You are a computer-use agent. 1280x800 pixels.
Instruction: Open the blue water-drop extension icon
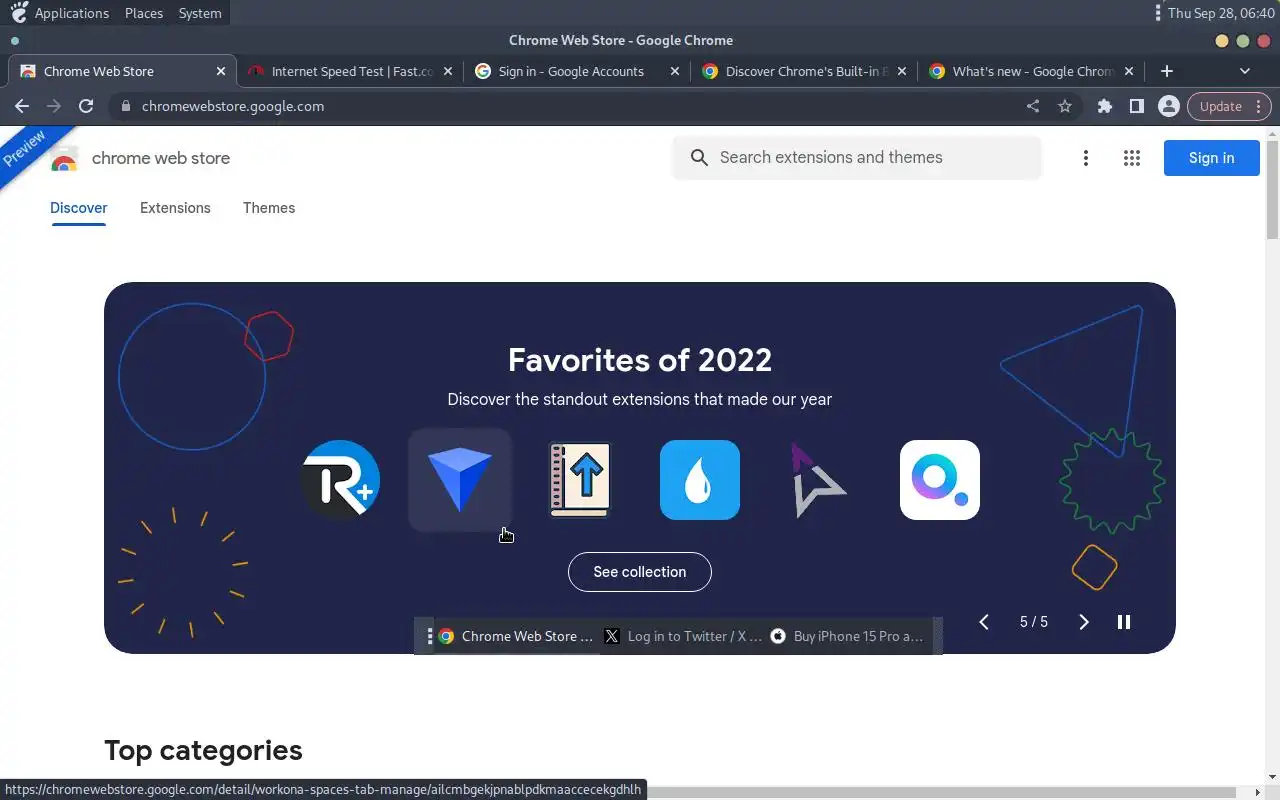tap(700, 480)
